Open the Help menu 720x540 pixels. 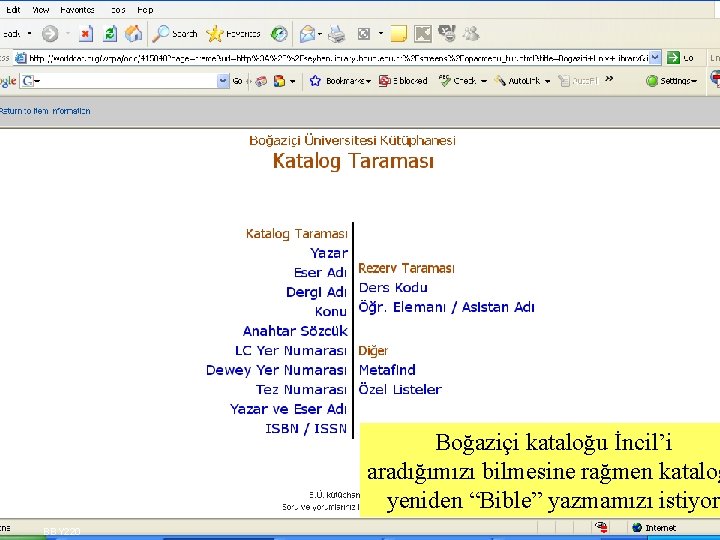[x=145, y=10]
